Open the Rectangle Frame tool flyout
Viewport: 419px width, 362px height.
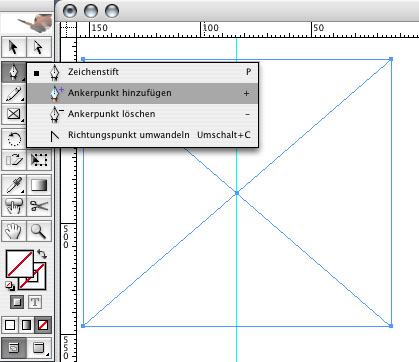point(14,114)
